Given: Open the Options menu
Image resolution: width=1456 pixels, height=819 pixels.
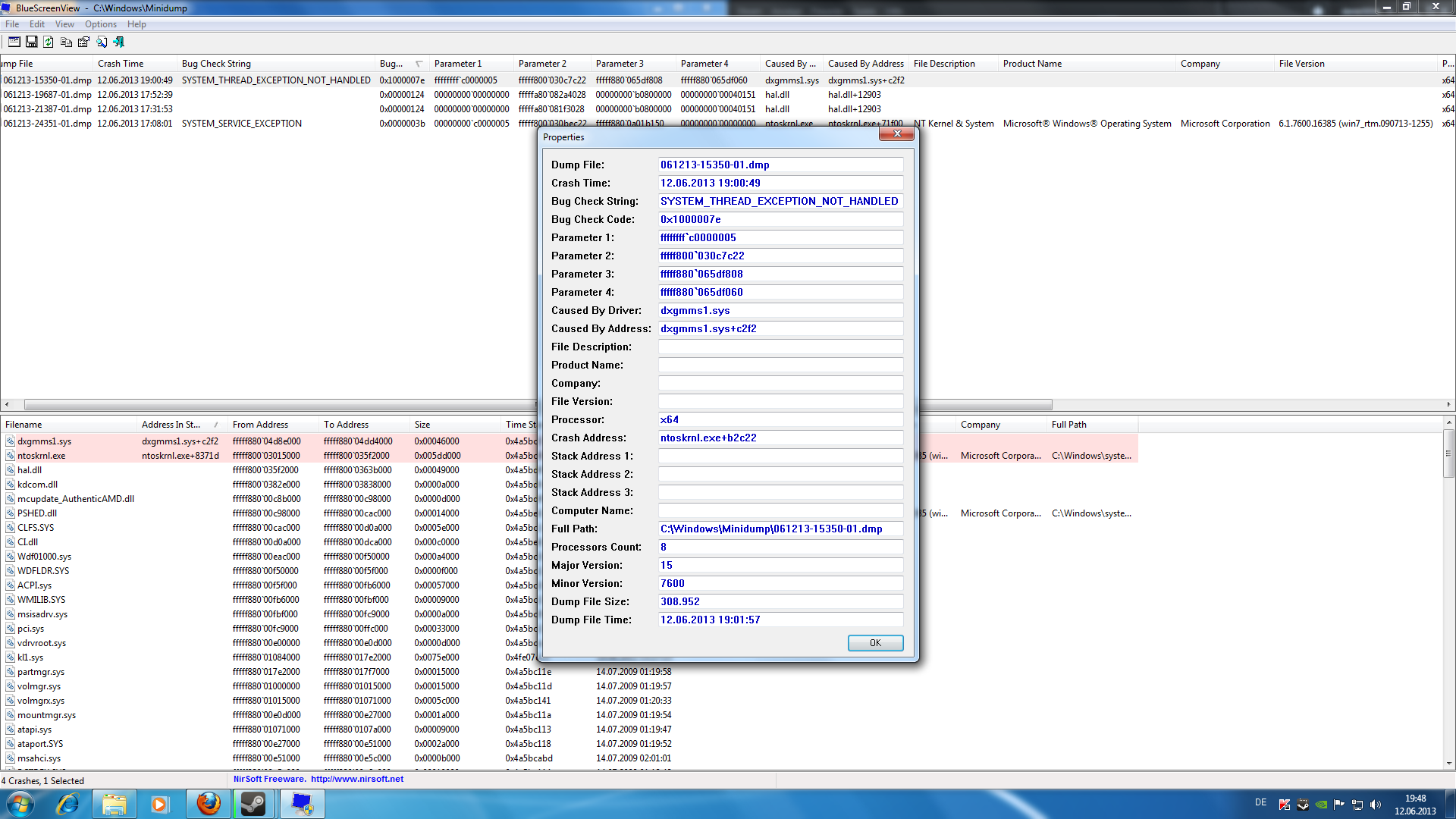Looking at the screenshot, I should pos(100,24).
